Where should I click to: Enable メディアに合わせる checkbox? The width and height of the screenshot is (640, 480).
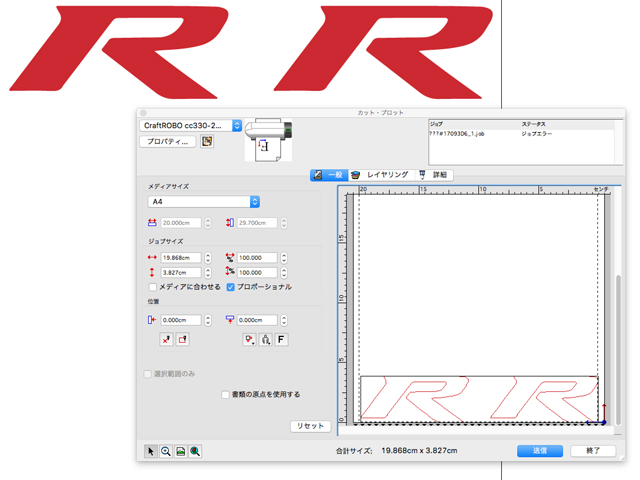(x=153, y=287)
